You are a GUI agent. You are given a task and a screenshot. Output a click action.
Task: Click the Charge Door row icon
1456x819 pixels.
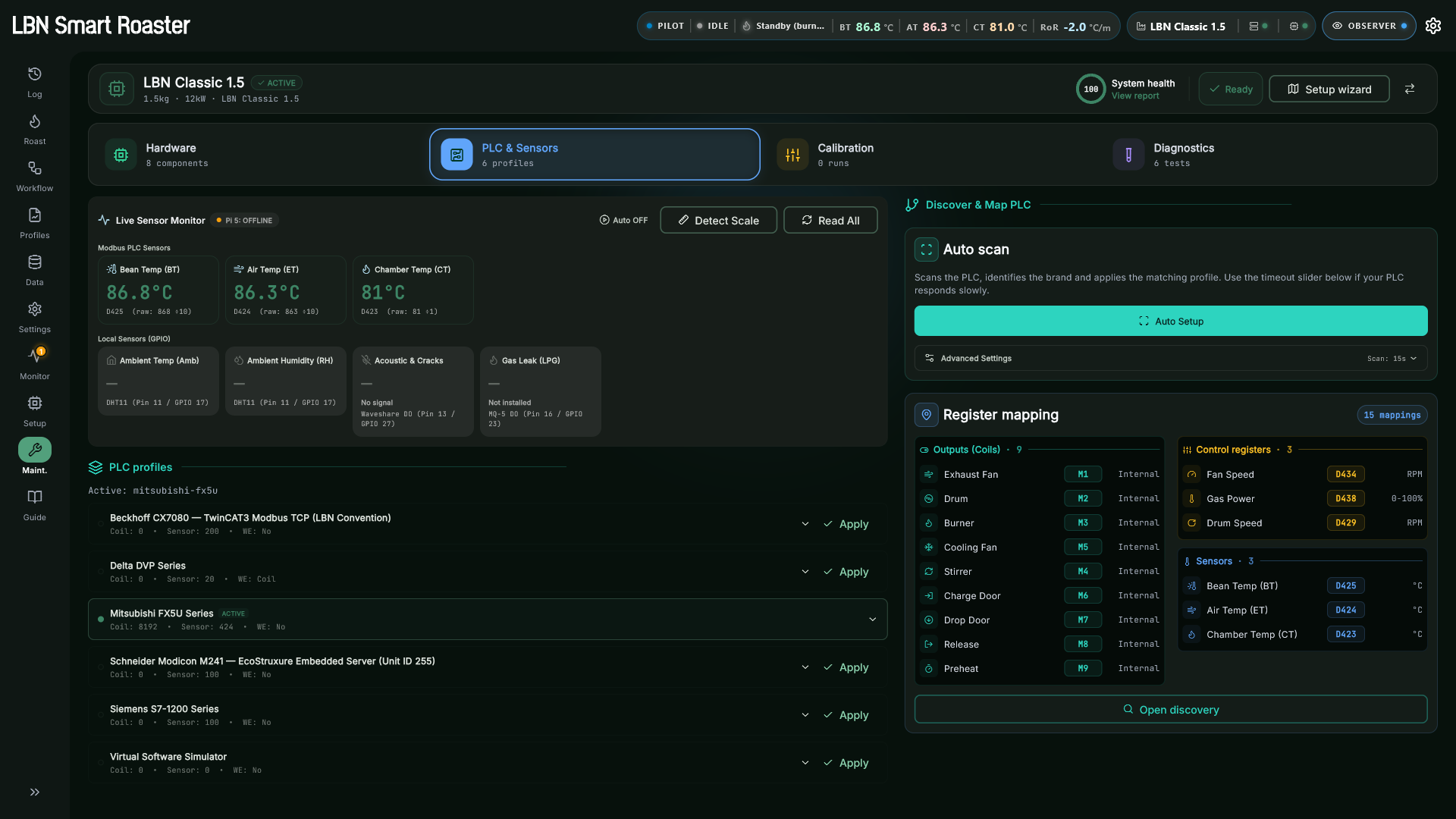pyautogui.click(x=929, y=596)
